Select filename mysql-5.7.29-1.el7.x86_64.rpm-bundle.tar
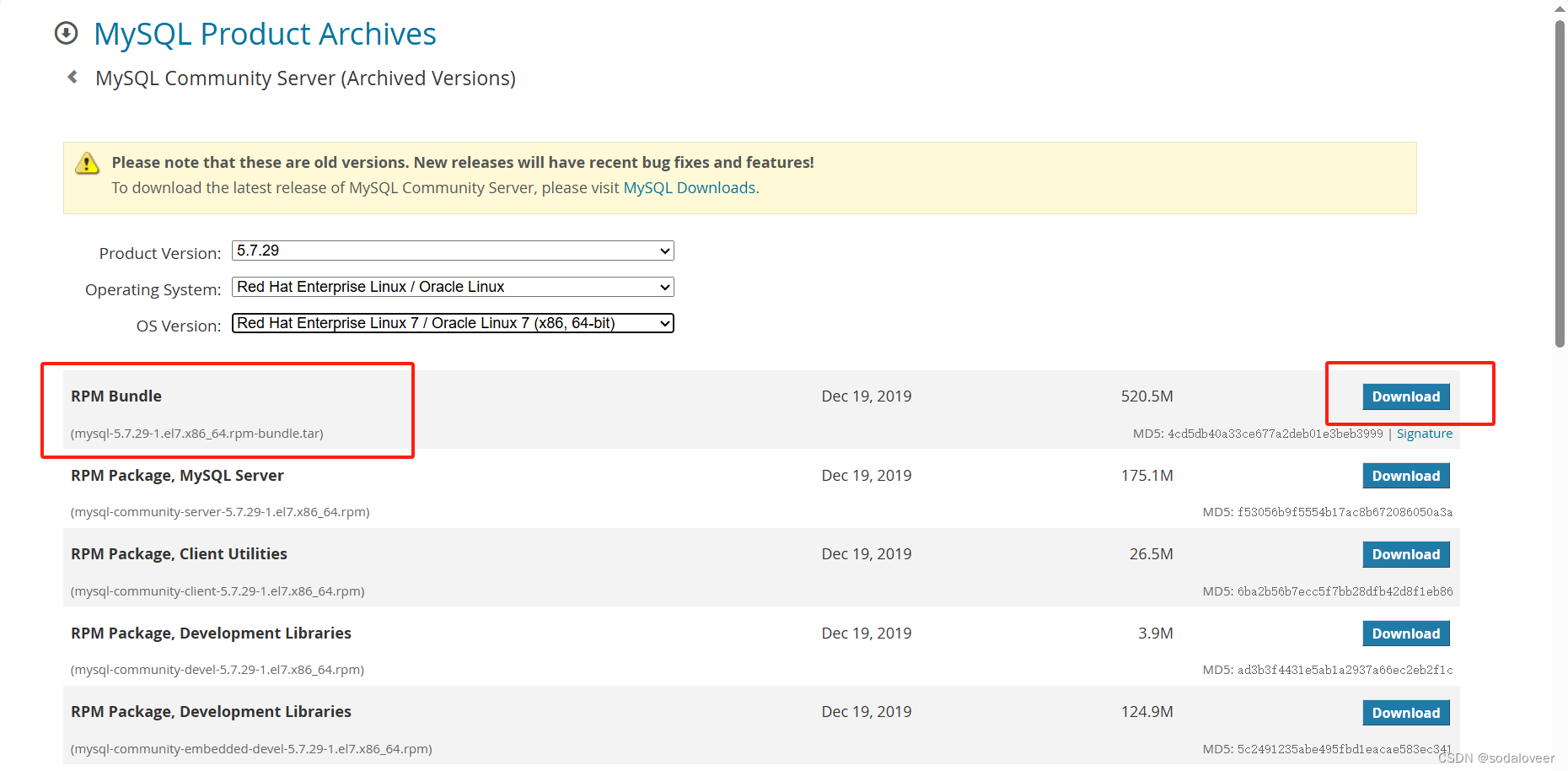Image resolution: width=1568 pixels, height=771 pixels. [x=197, y=434]
